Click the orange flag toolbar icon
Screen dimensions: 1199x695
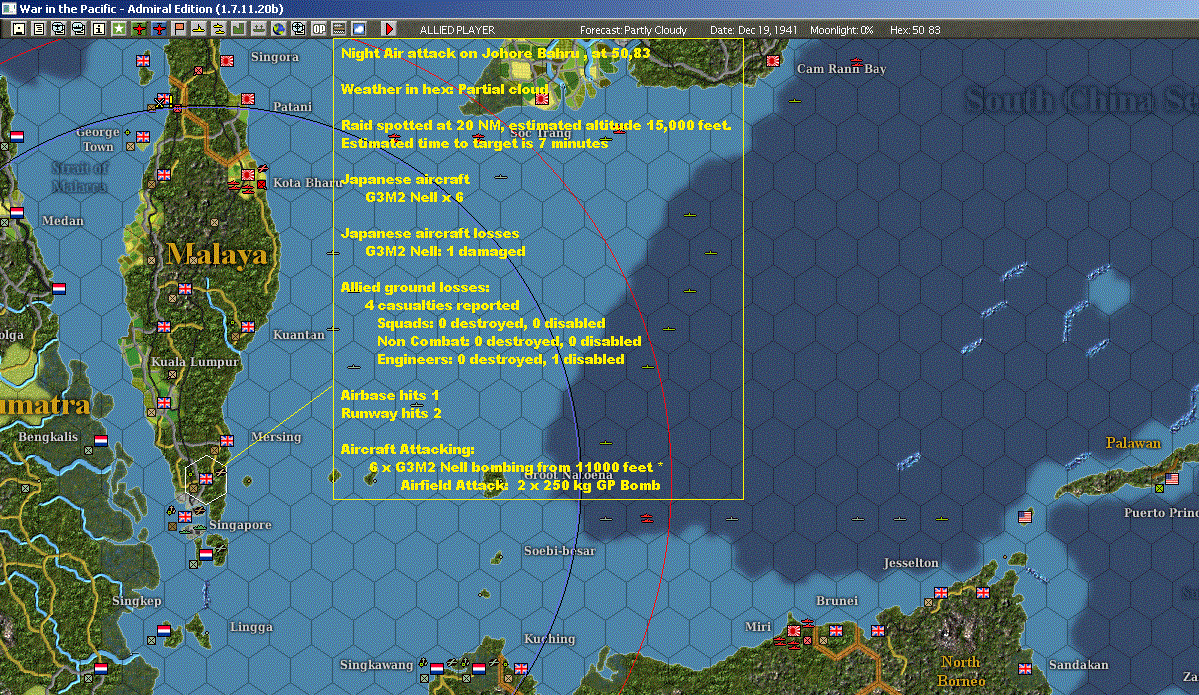coord(179,29)
